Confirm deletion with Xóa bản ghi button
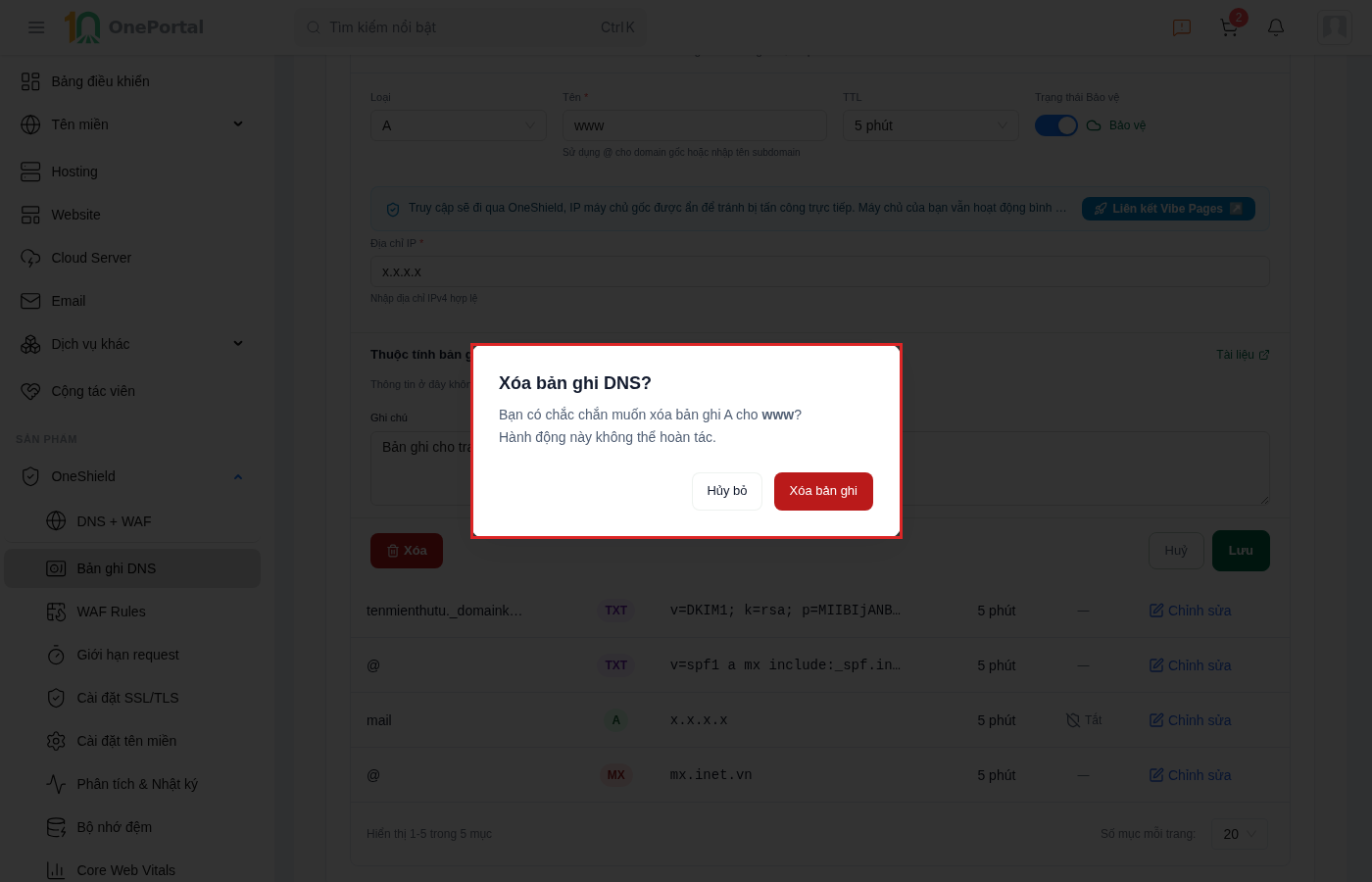This screenshot has width=1372, height=882. pyautogui.click(x=823, y=491)
